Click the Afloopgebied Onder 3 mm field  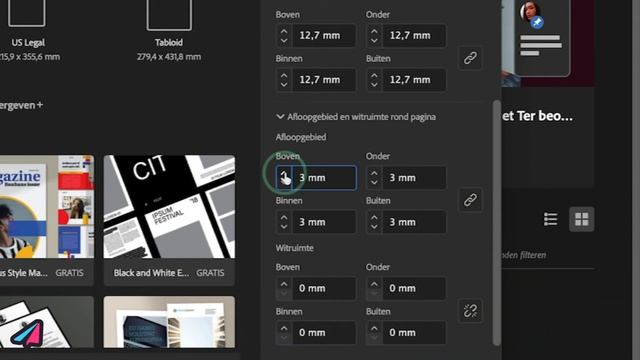[x=414, y=178]
